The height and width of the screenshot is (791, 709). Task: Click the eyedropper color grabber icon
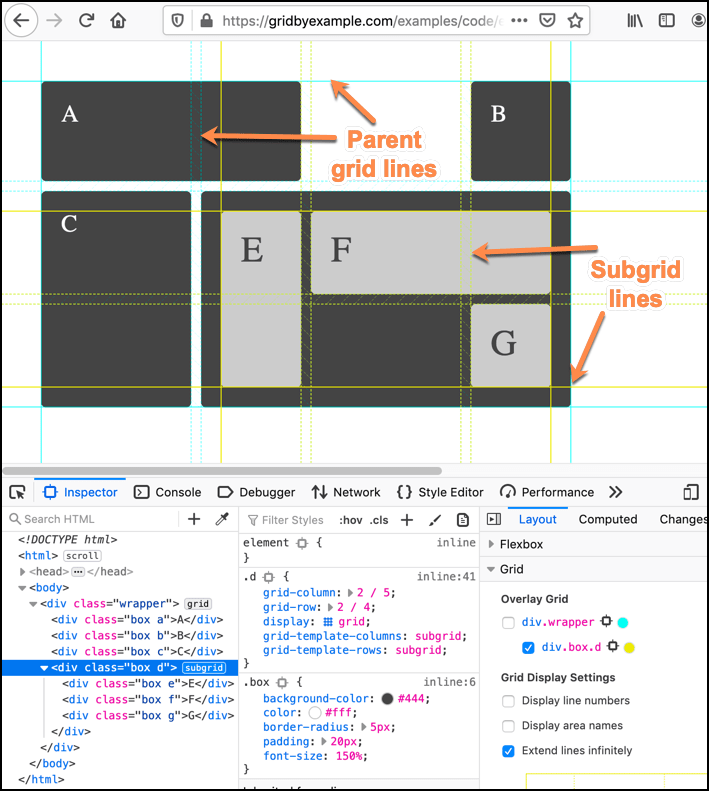[223, 519]
